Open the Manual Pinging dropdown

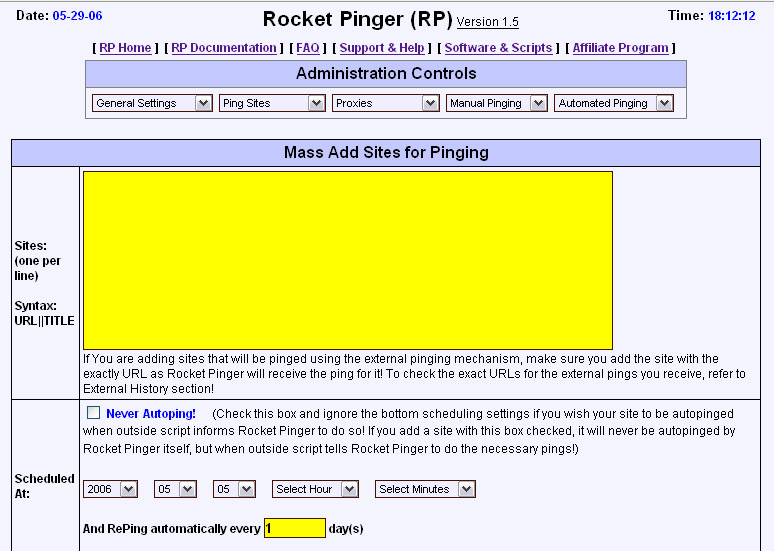click(497, 103)
